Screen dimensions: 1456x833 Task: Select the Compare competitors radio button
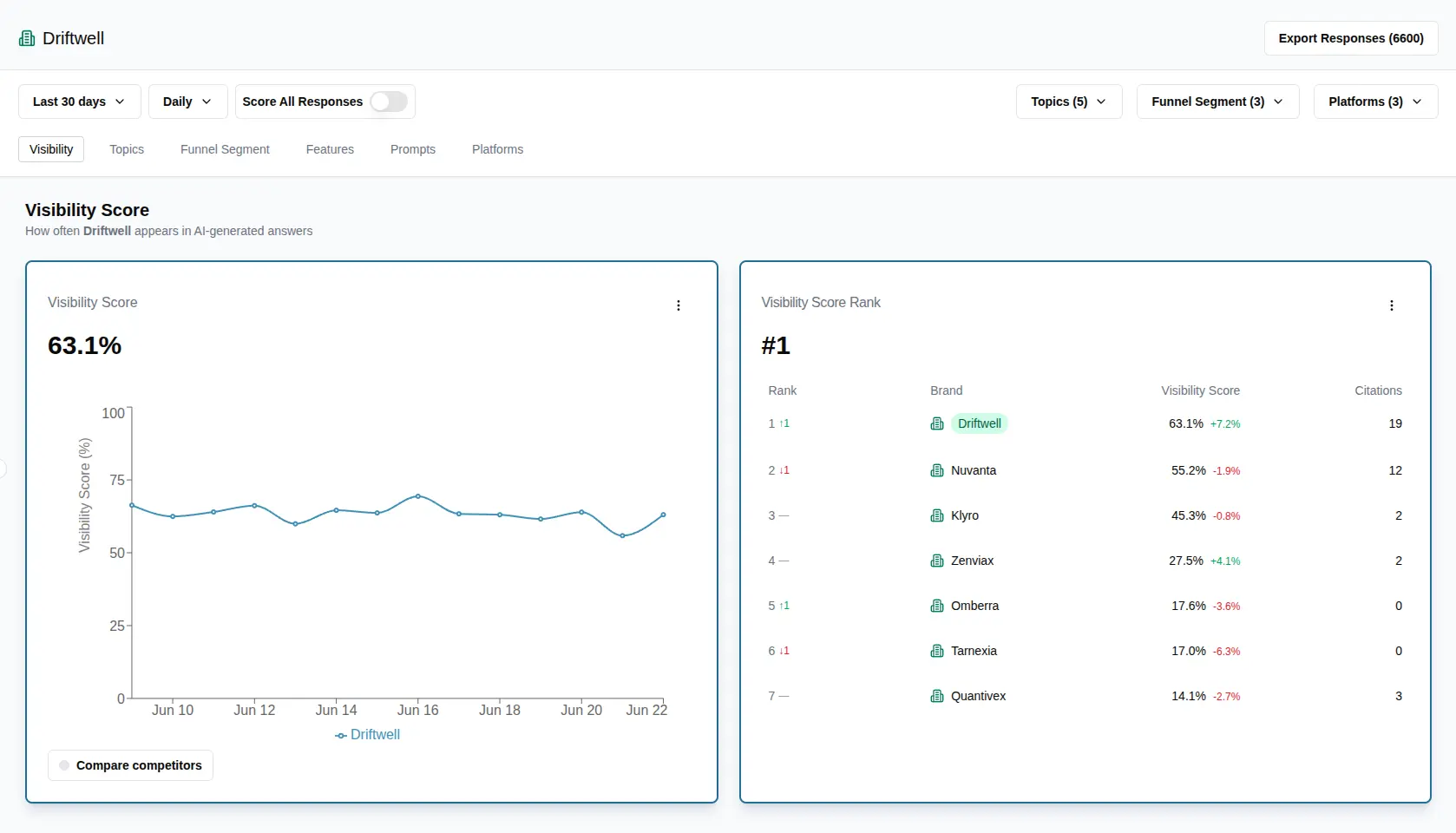62,765
